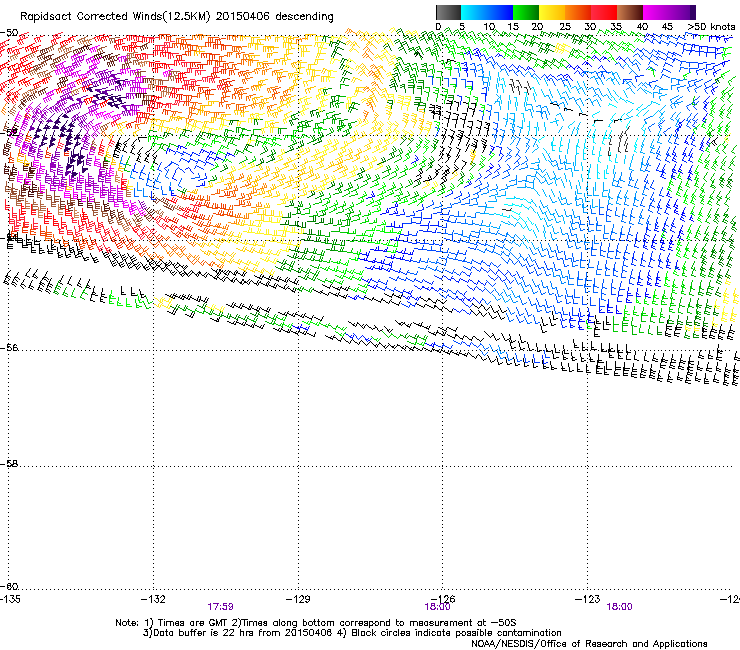740x650 pixels.
Task: Click the orange 25-30 knots legend swatch
Action: click(x=578, y=12)
